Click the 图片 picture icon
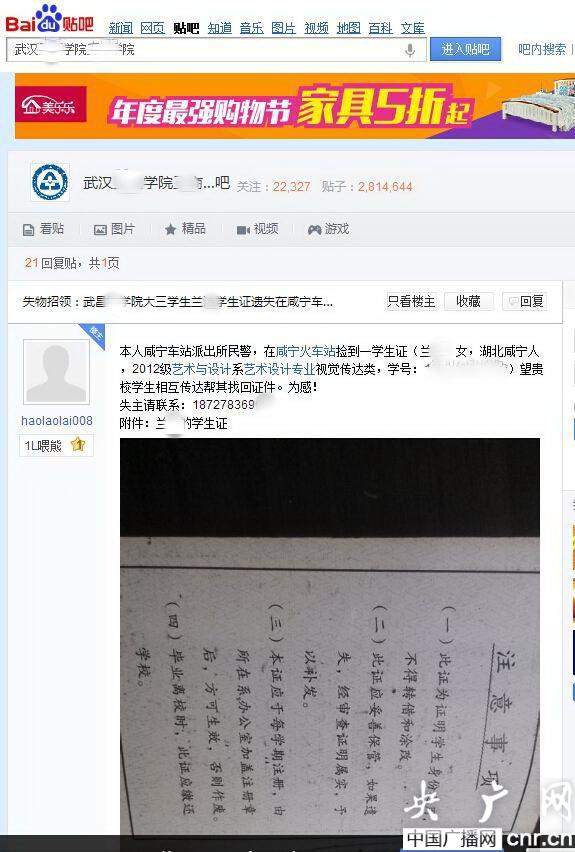The width and height of the screenshot is (575, 852). 100,230
